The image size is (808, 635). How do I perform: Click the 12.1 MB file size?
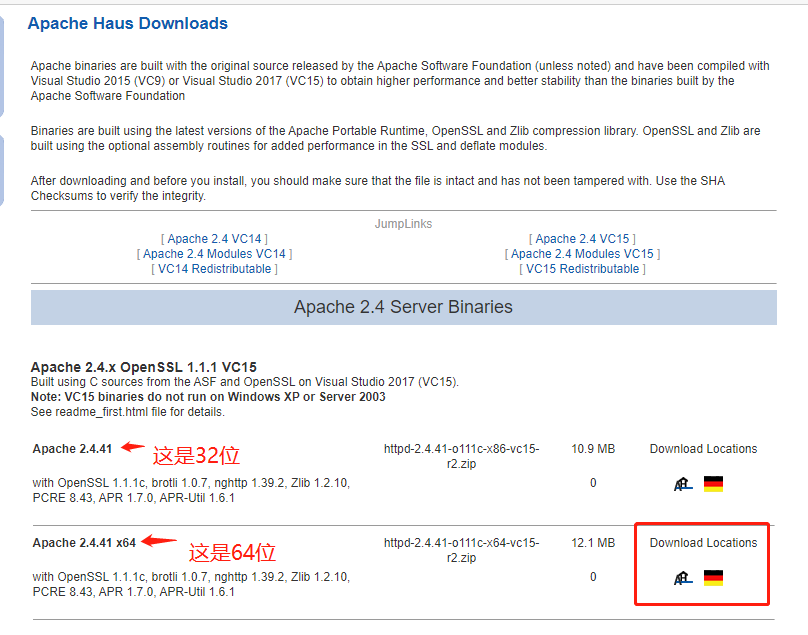coord(593,543)
